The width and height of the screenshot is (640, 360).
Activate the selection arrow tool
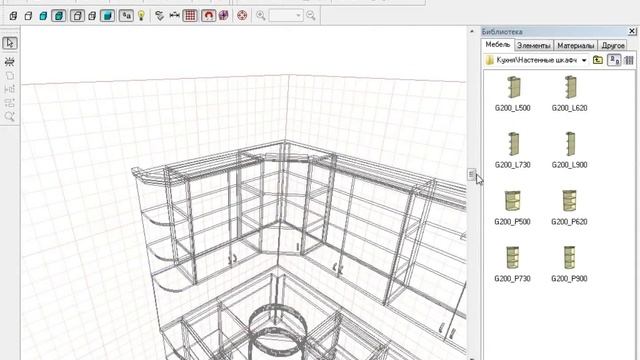coord(10,43)
